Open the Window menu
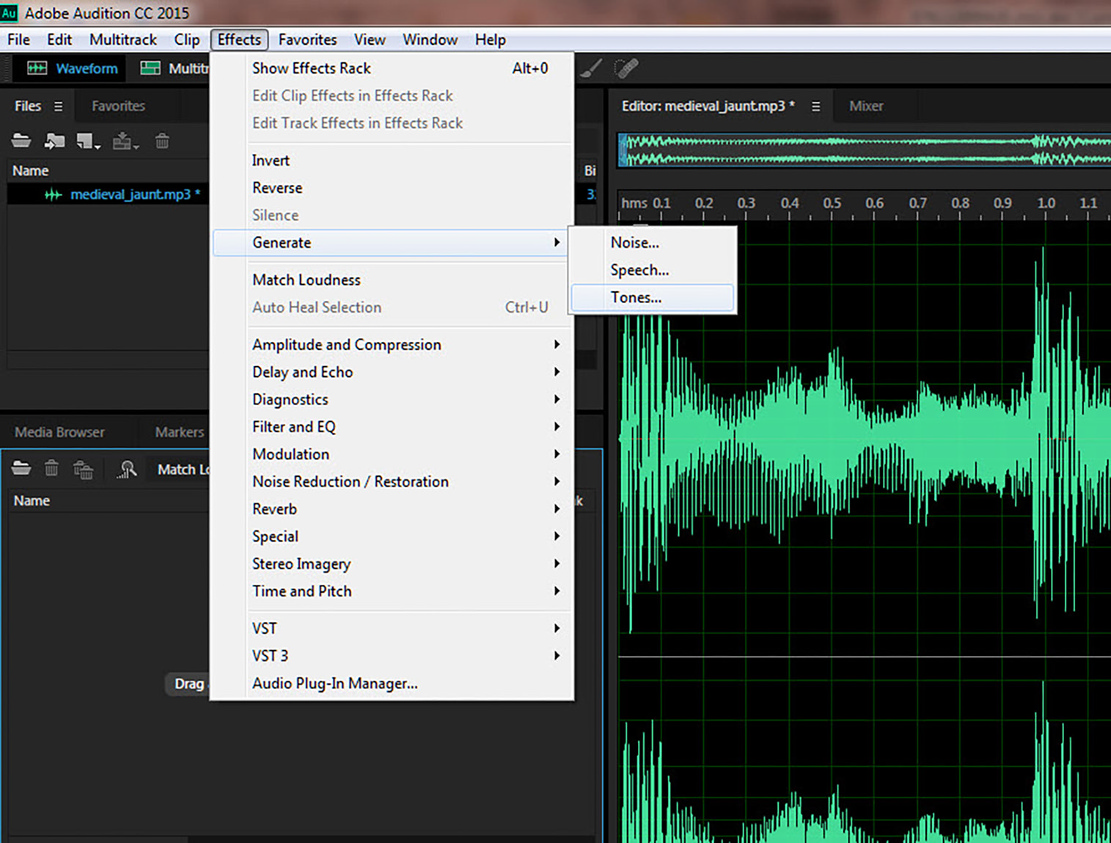Viewport: 1111px width, 843px height. (430, 40)
